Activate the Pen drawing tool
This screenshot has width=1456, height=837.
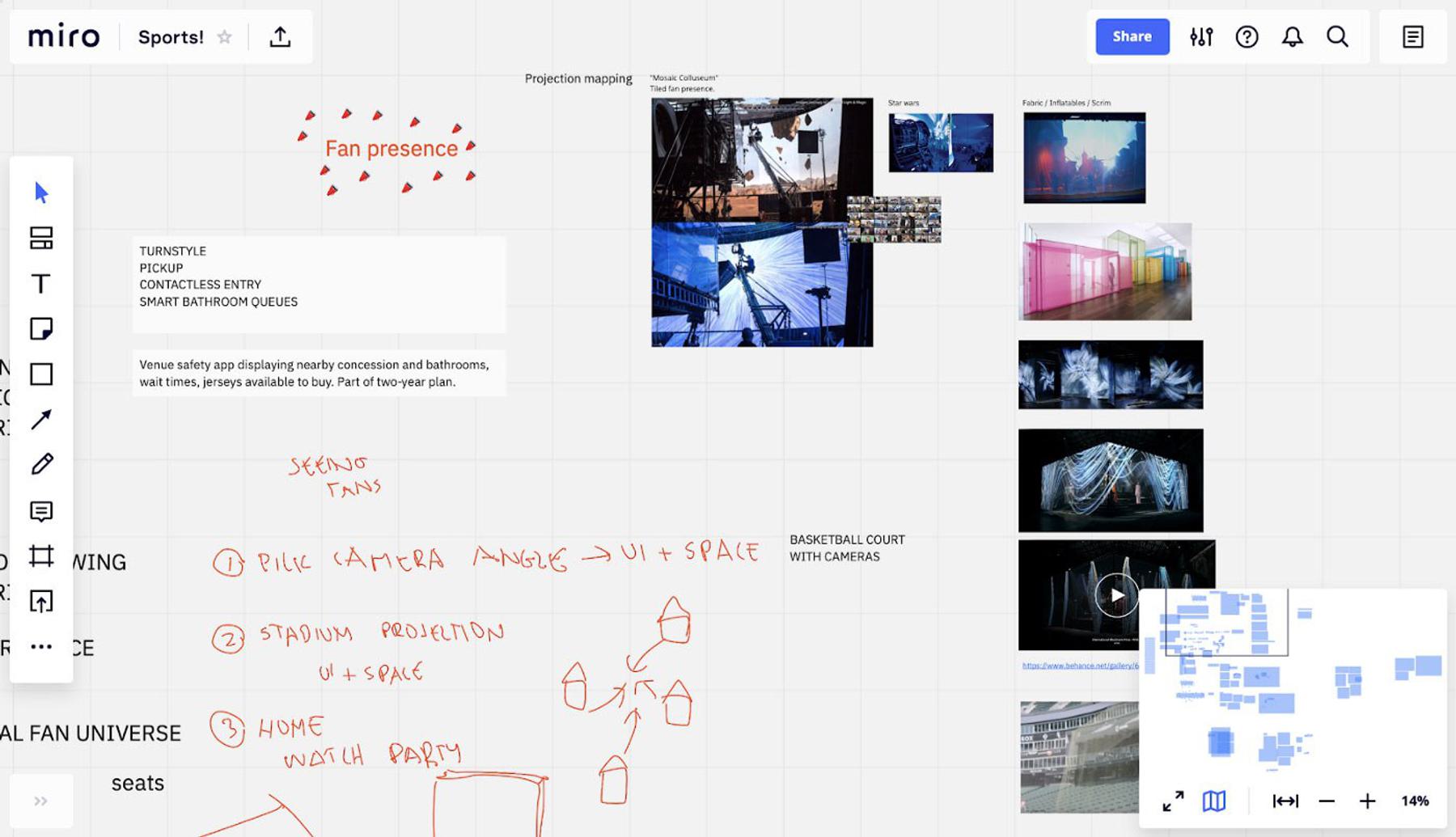point(41,464)
